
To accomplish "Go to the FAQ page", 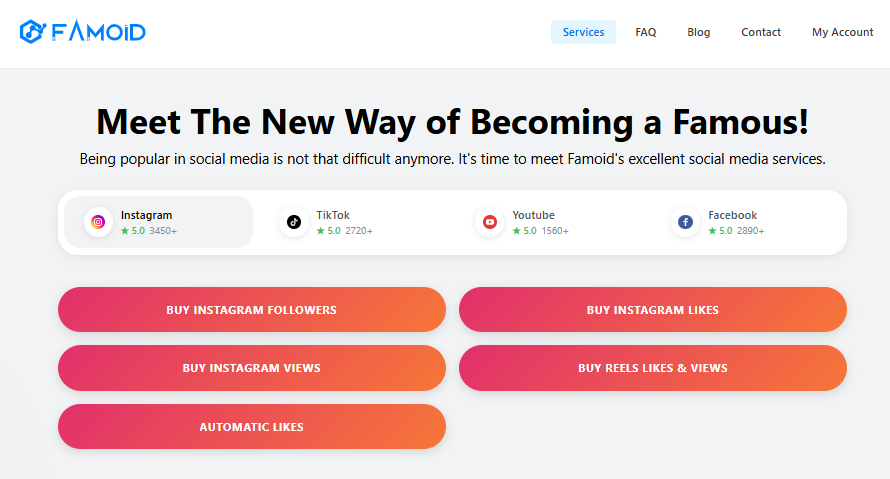I will click(x=646, y=32).
